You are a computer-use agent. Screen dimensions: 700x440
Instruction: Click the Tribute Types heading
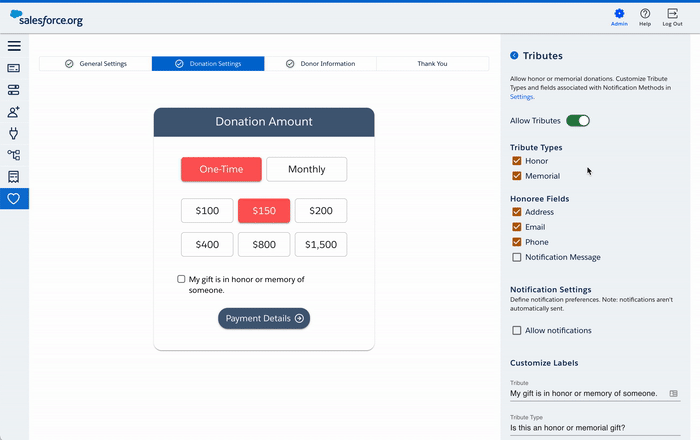click(536, 148)
